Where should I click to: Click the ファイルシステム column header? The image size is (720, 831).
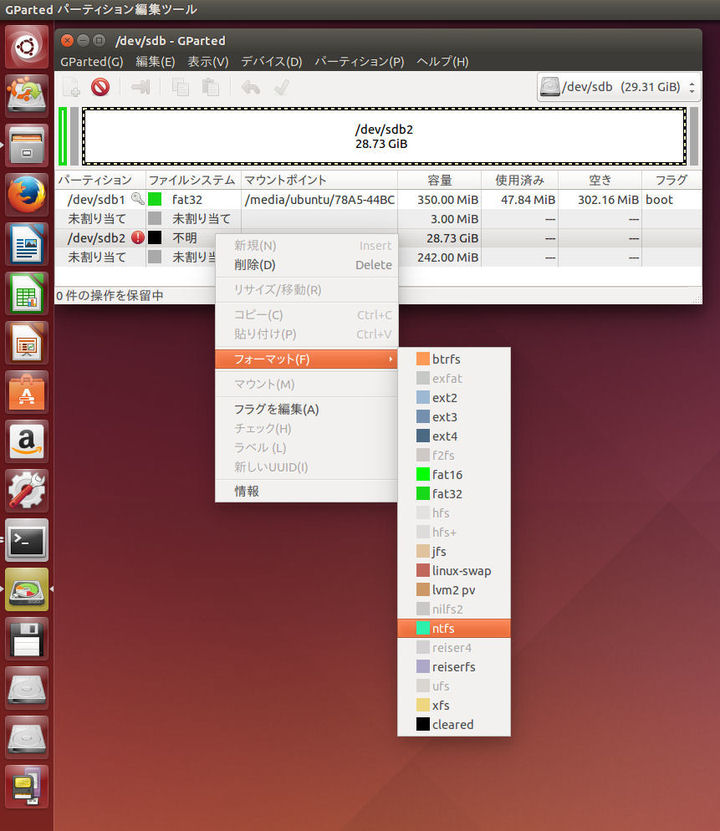(193, 180)
